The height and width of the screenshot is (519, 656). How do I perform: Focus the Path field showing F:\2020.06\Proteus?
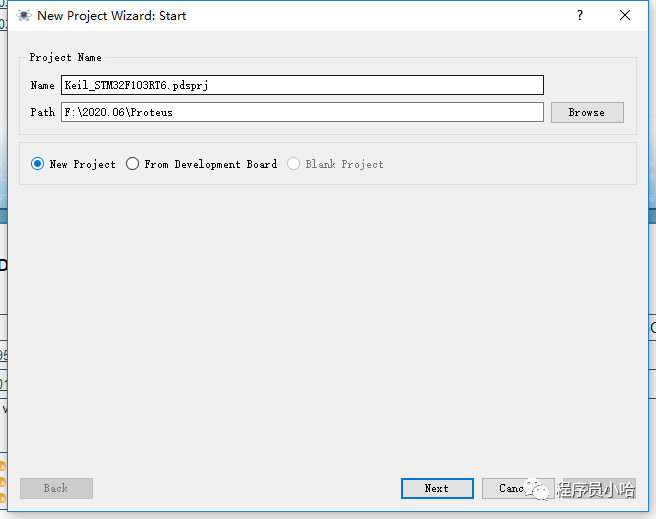coord(301,112)
